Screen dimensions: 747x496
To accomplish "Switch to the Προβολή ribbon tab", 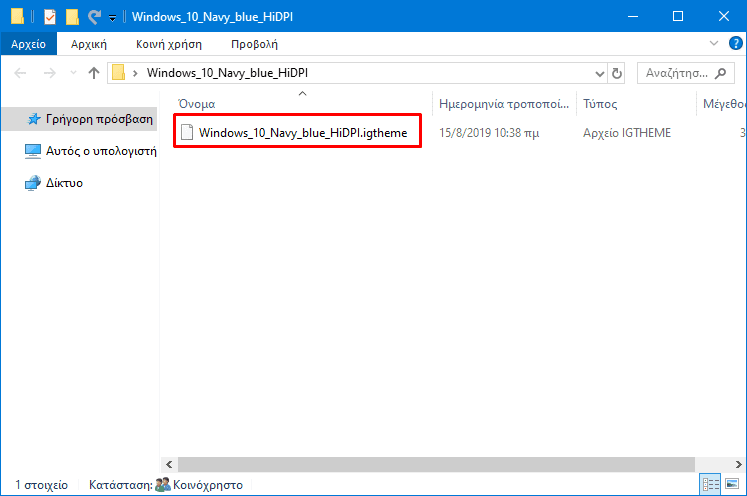I will (254, 44).
